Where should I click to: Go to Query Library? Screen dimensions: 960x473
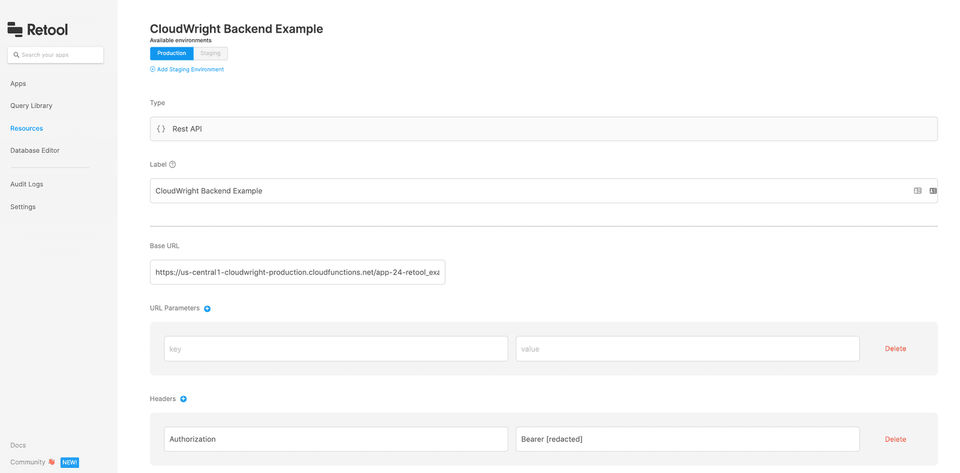click(31, 105)
